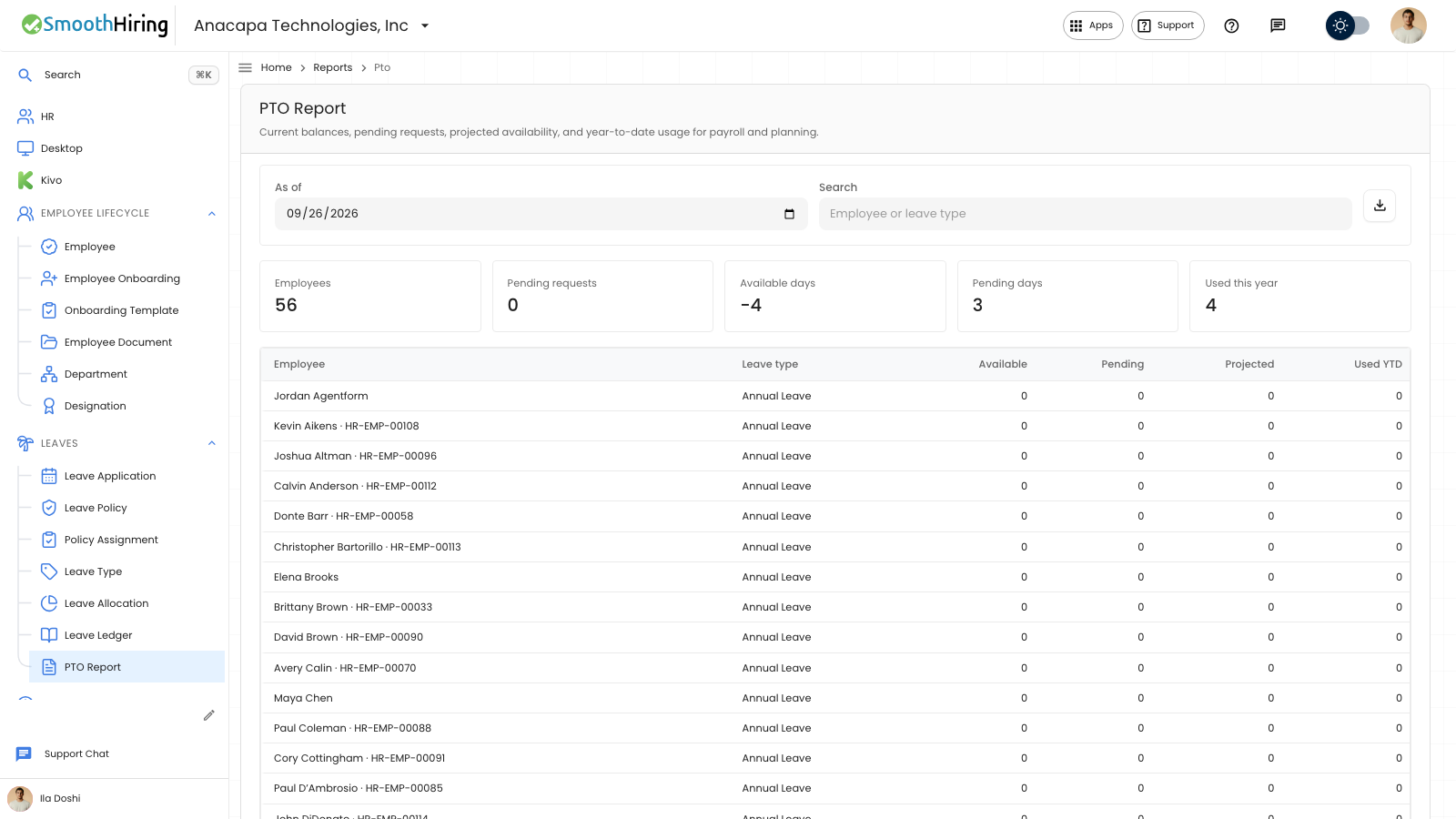The width and height of the screenshot is (1456, 819).
Task: Go to Department page
Action: (x=96, y=374)
